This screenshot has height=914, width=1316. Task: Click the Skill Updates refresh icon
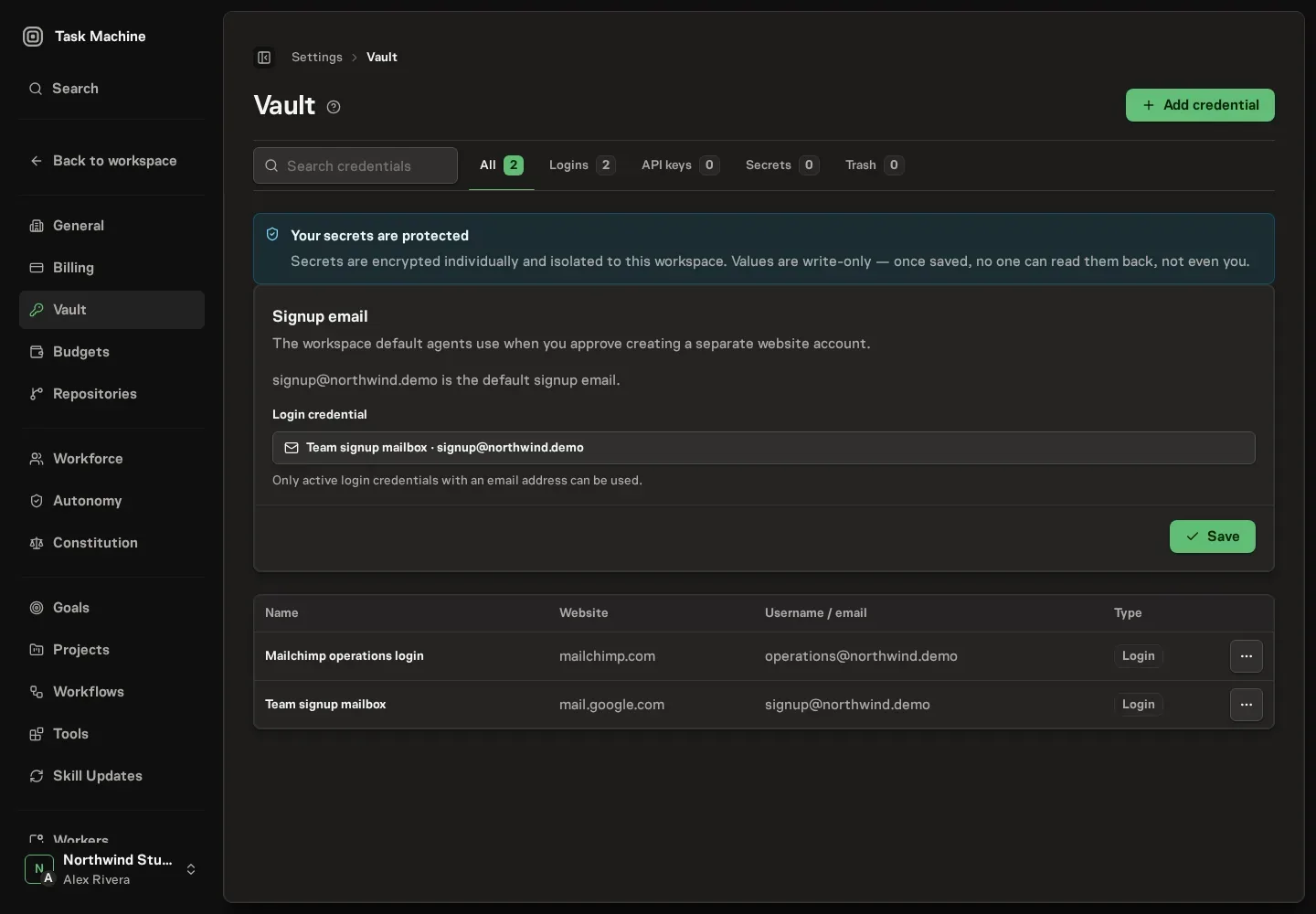(37, 776)
